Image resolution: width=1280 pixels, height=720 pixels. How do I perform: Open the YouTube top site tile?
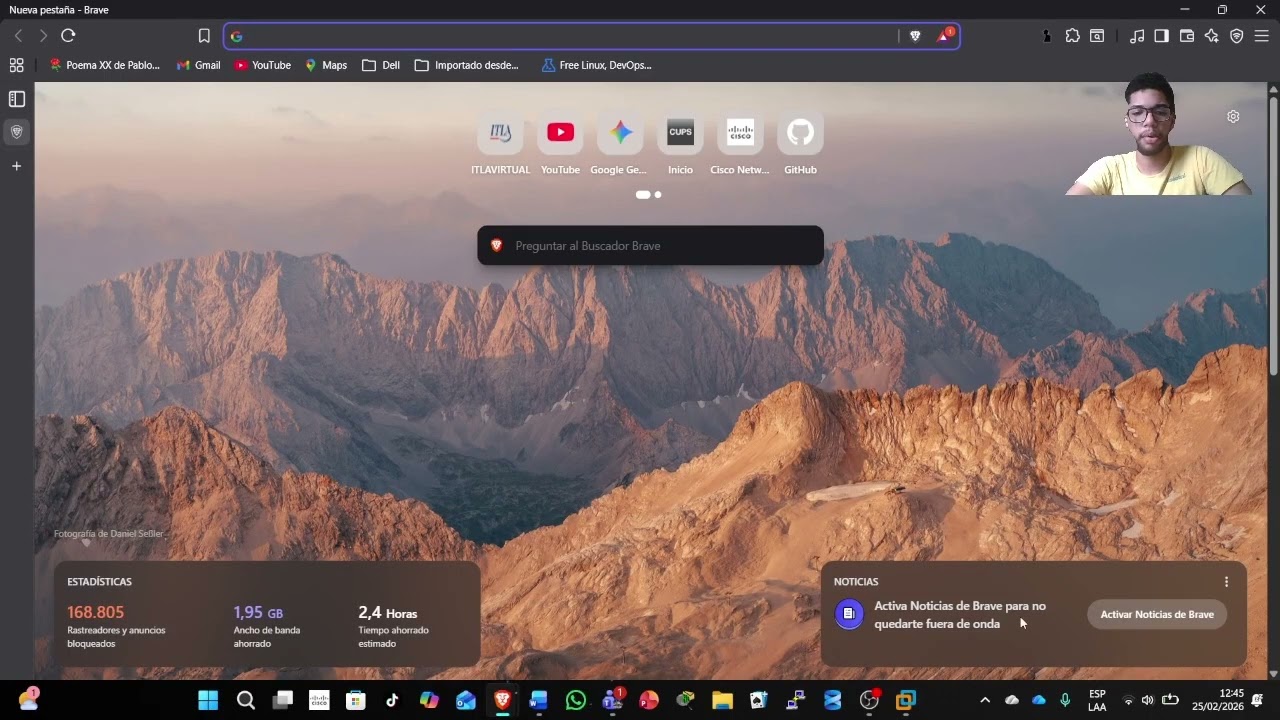click(x=560, y=143)
